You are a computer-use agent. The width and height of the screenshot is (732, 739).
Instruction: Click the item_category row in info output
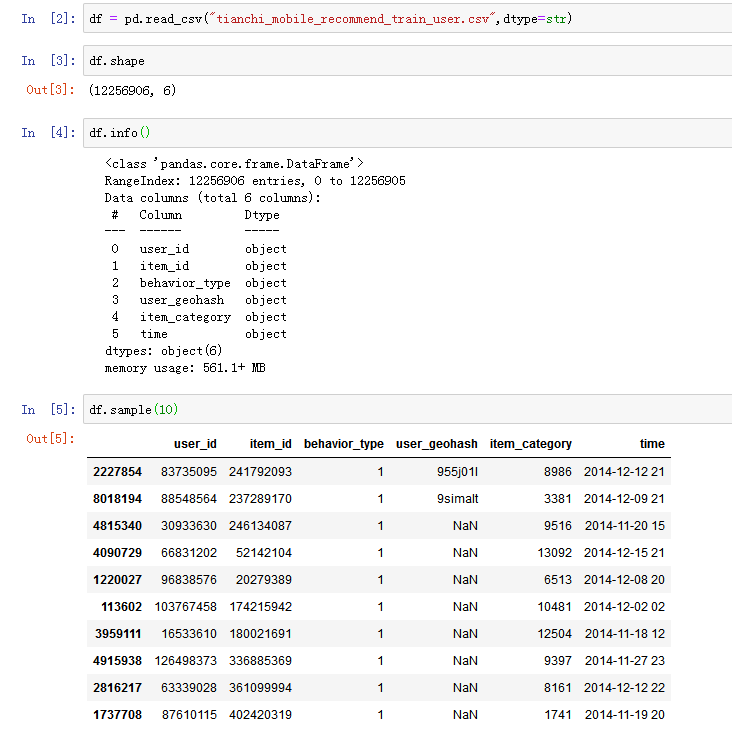tap(199, 317)
